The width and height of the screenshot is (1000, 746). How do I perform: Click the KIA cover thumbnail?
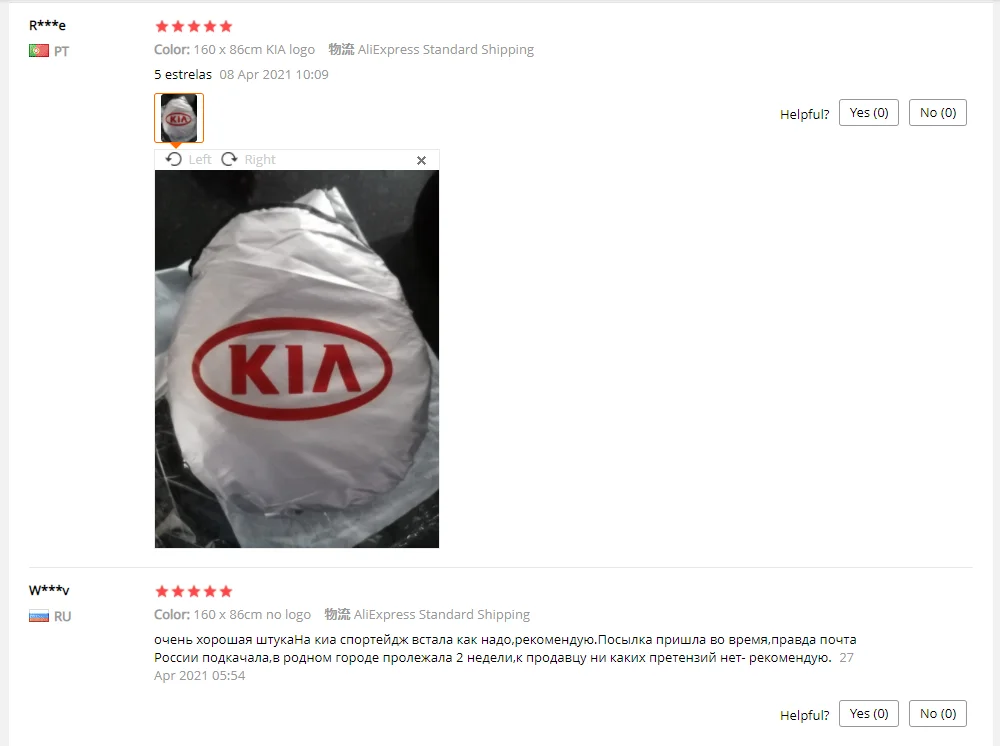tap(179, 118)
